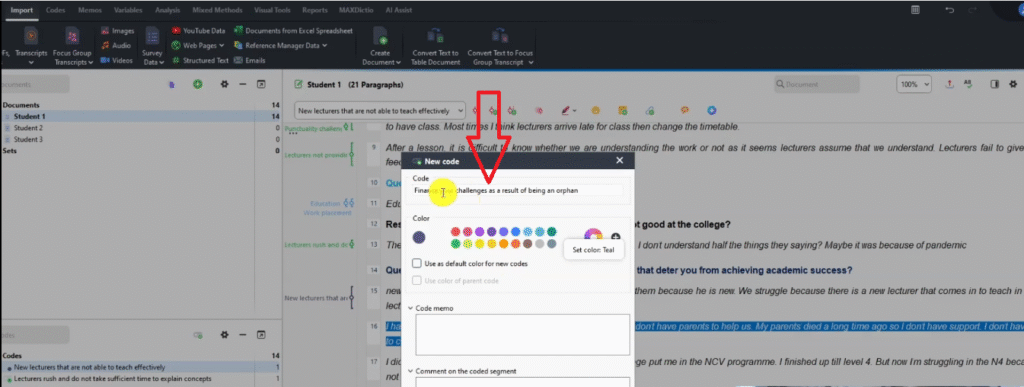Collapse the Code memo section
This screenshot has width=1024, height=387.
(409, 308)
